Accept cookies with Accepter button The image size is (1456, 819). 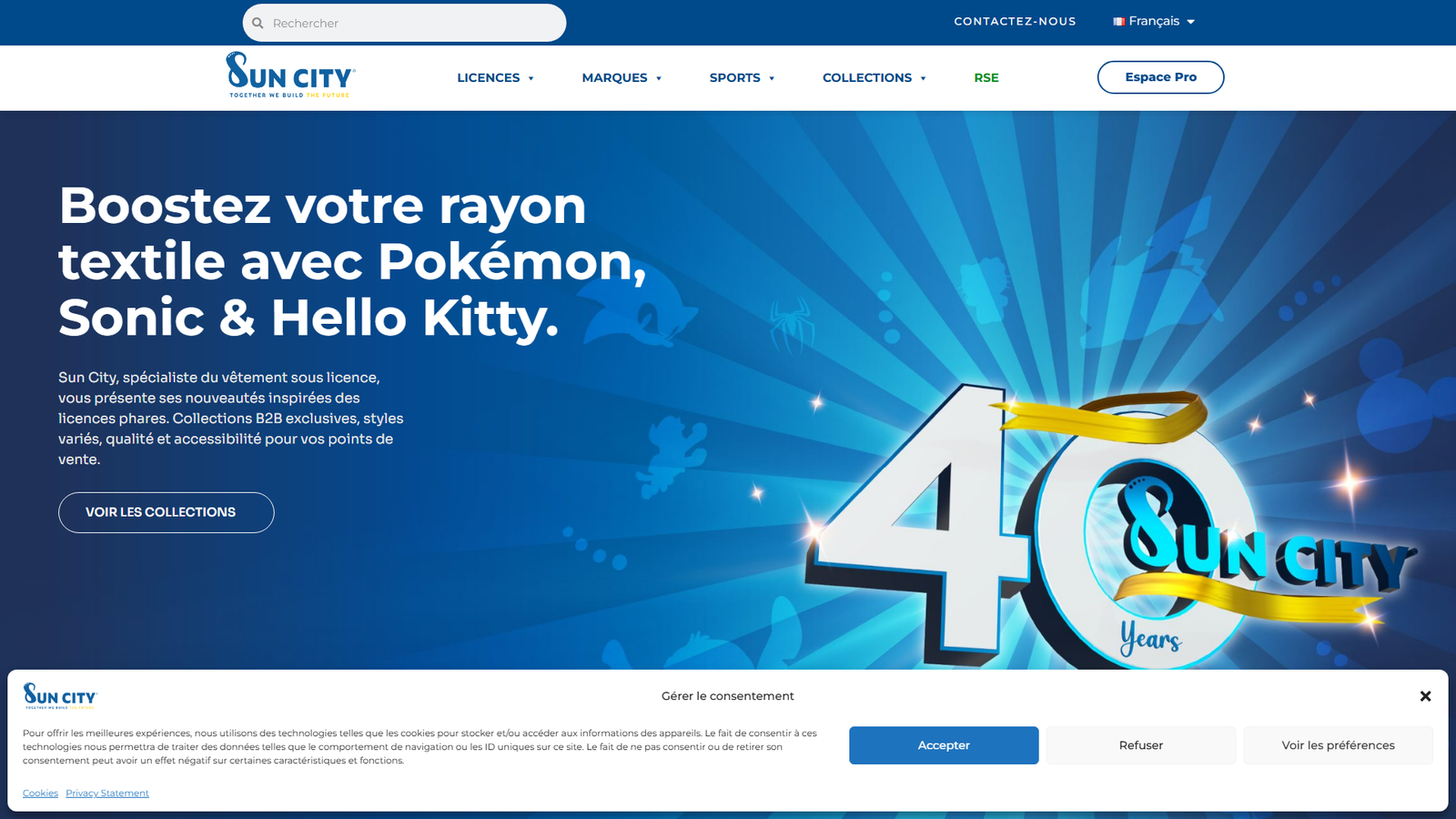944,745
